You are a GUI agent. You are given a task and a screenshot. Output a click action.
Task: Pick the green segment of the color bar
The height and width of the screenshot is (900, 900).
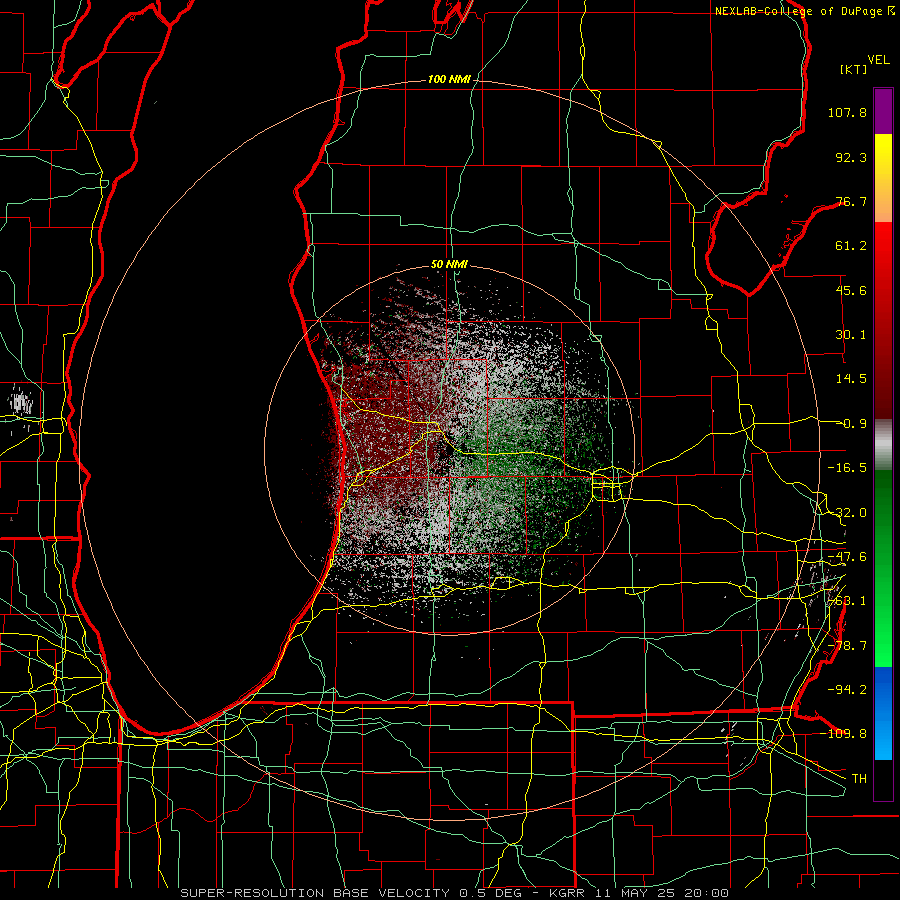[x=883, y=568]
